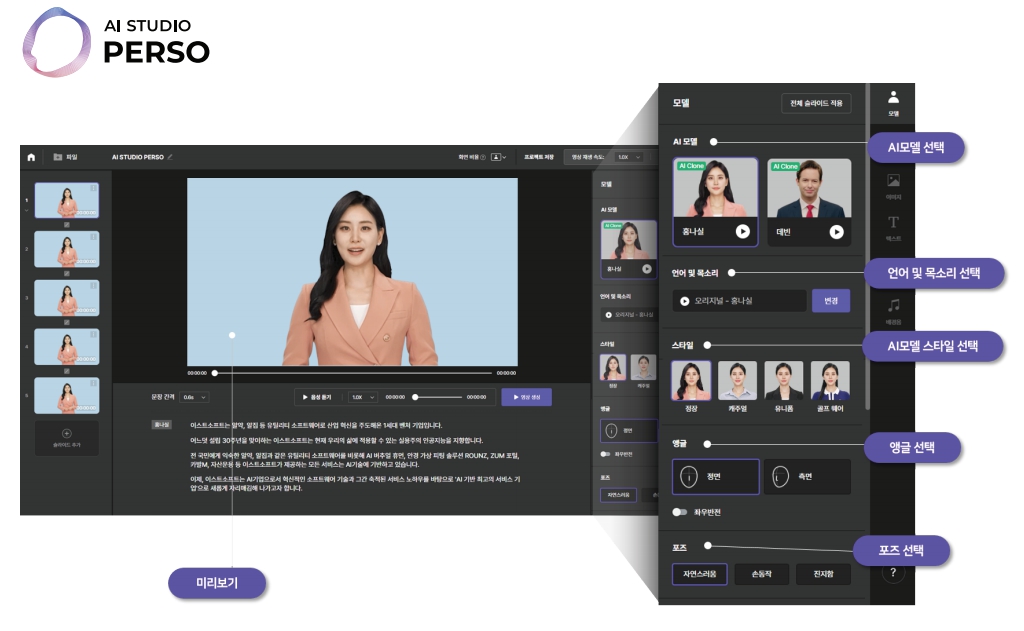Select slide 5 thumbnail
Viewport: 1024px width, 631px height.
67,395
